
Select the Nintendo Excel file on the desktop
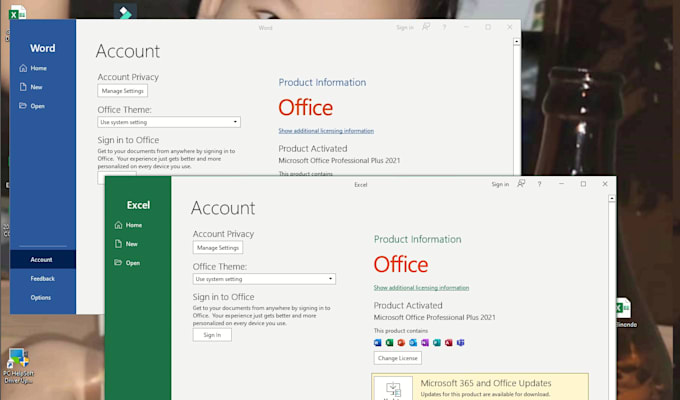(x=624, y=312)
